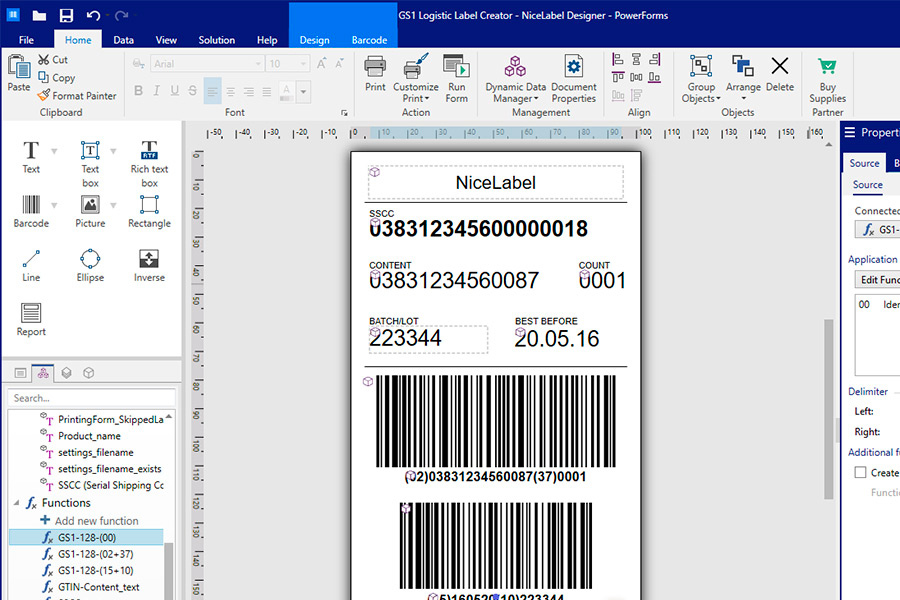The height and width of the screenshot is (600, 900).
Task: Select the Barcode tool
Action: tap(31, 211)
